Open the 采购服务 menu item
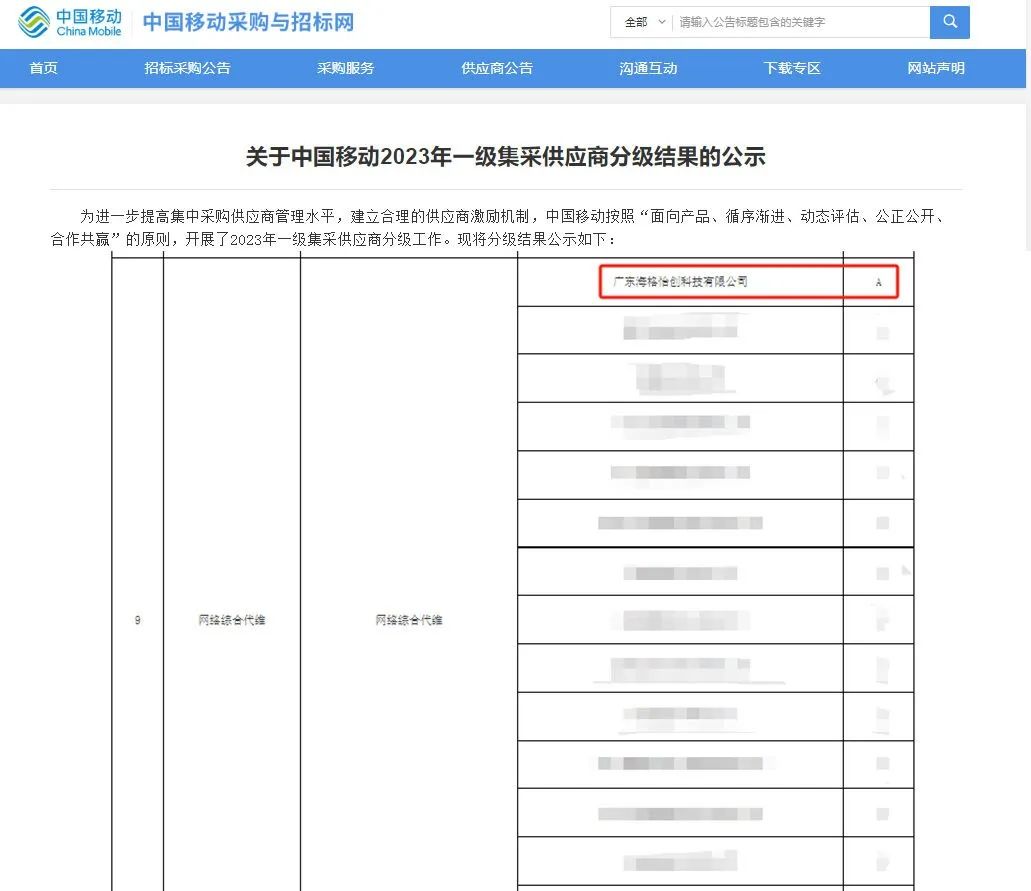This screenshot has height=891, width=1031. pyautogui.click(x=345, y=68)
